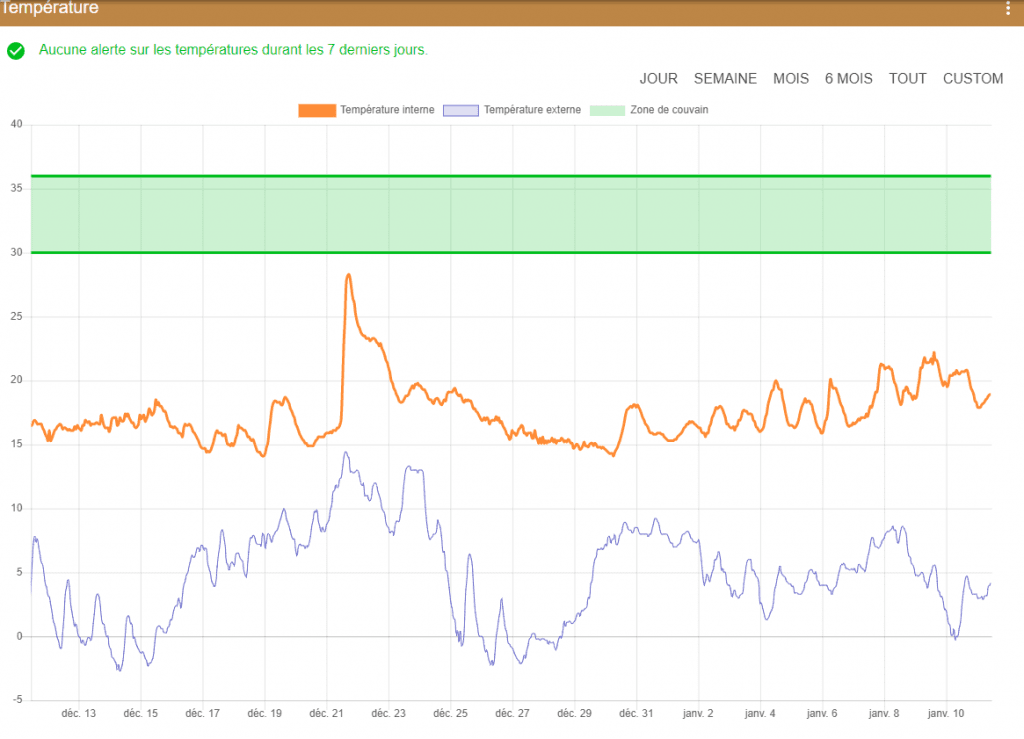Click the janv. 10 axis label
The height and width of the screenshot is (739, 1024).
click(946, 714)
